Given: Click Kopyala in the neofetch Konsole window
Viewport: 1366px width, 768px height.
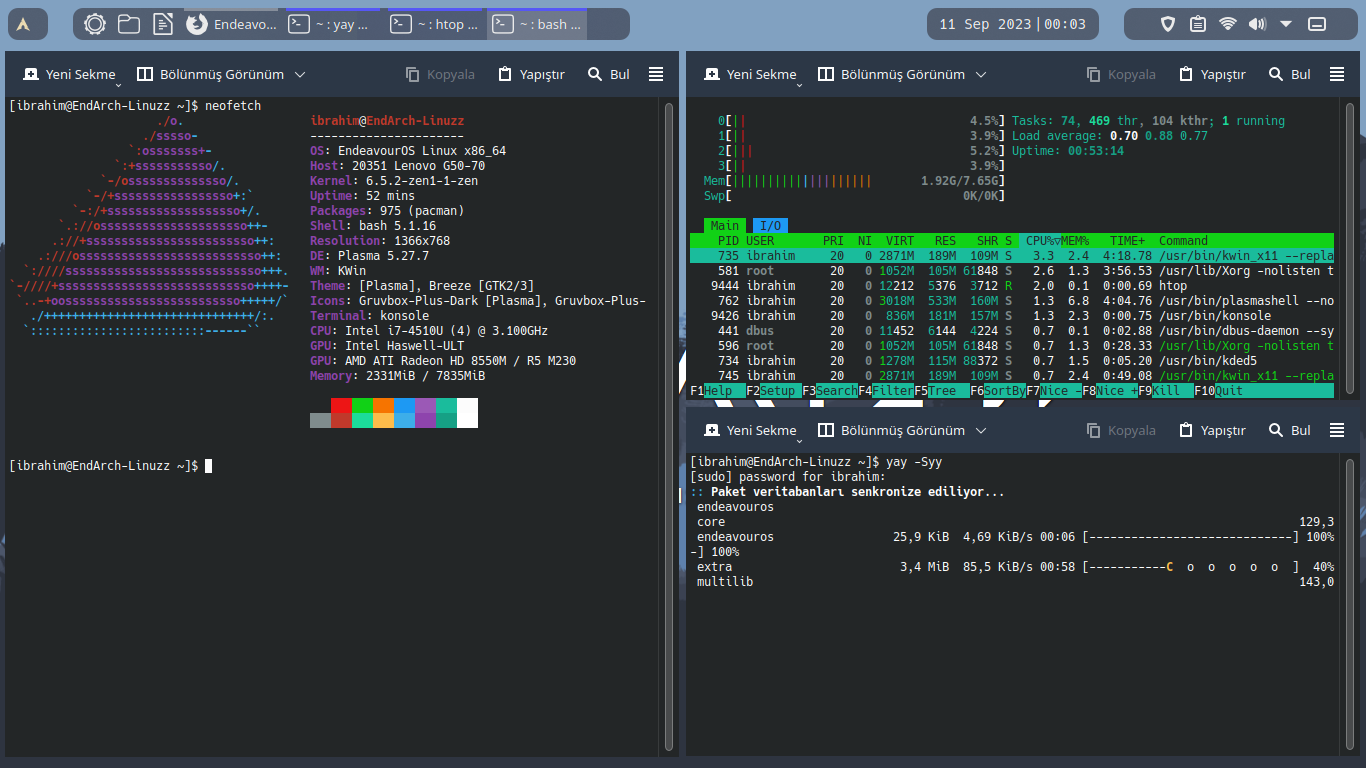Looking at the screenshot, I should (440, 74).
